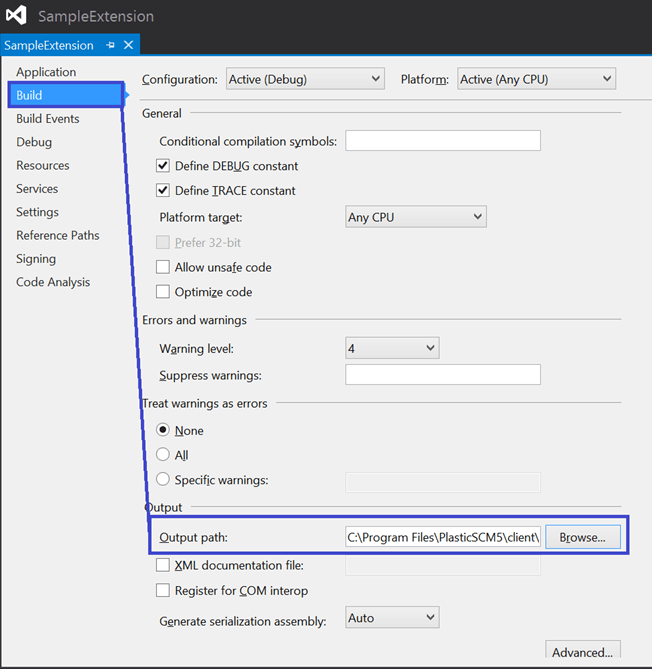This screenshot has height=669, width=652.
Task: Uncheck Define TRACE constant
Action: [163, 190]
